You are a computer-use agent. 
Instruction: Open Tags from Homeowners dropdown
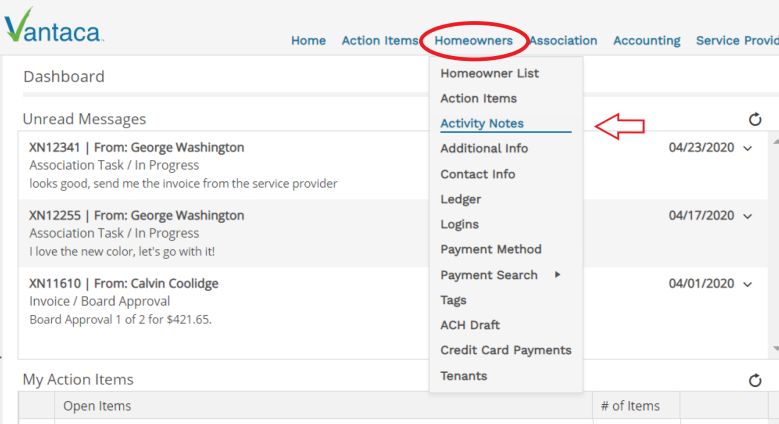[x=453, y=300]
